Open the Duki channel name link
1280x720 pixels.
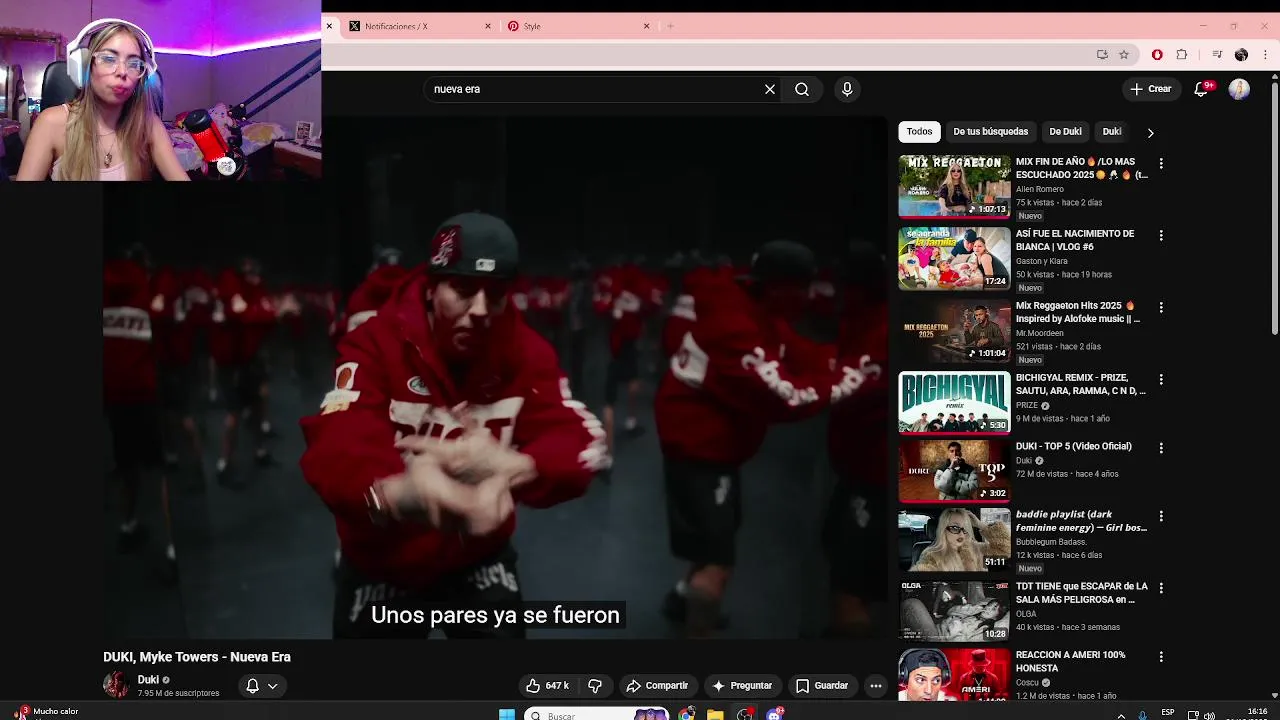pyautogui.click(x=148, y=679)
